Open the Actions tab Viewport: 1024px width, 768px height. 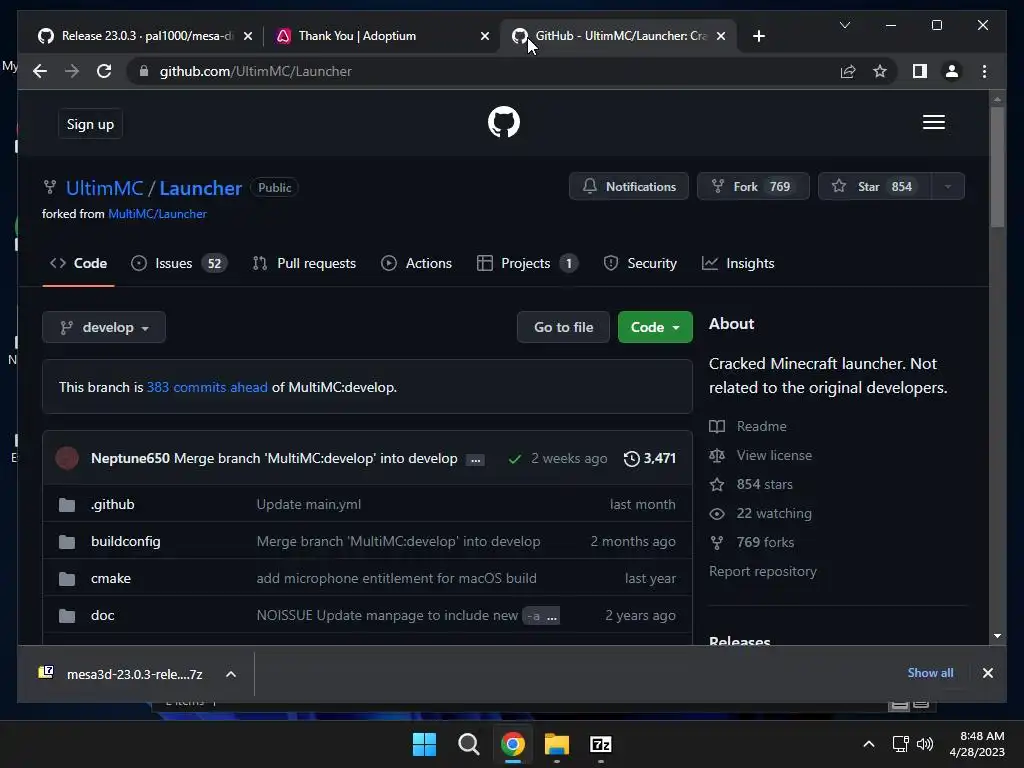[x=417, y=263]
